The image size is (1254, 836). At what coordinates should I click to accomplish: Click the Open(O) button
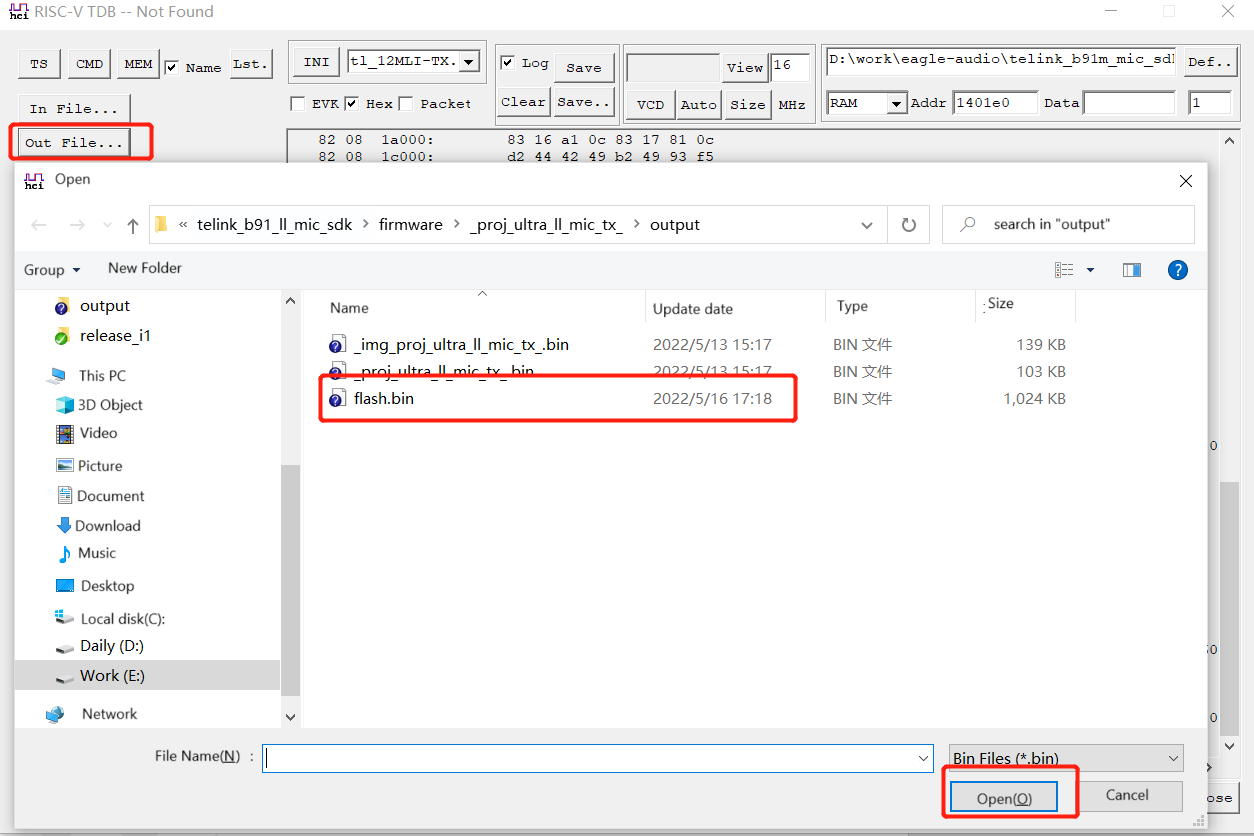pos(1002,796)
